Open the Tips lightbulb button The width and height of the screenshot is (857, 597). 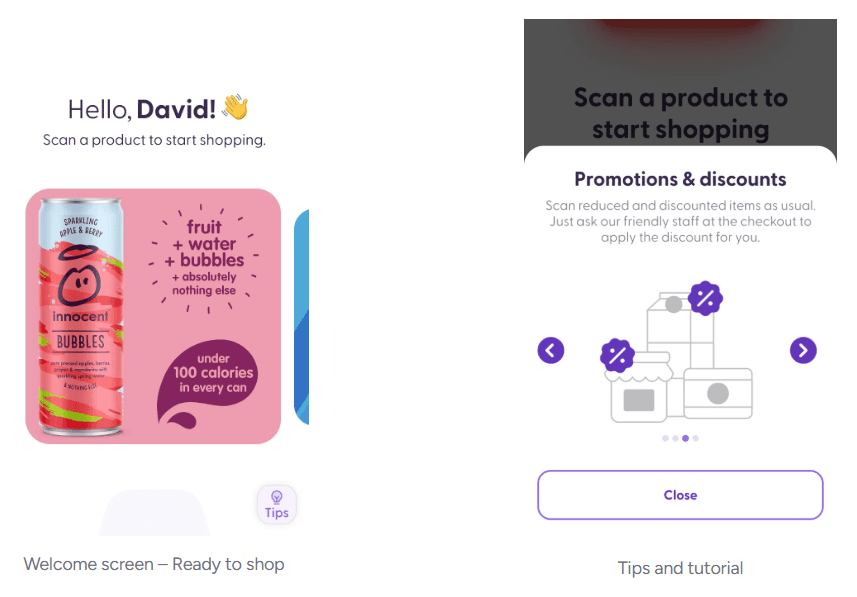(x=277, y=505)
